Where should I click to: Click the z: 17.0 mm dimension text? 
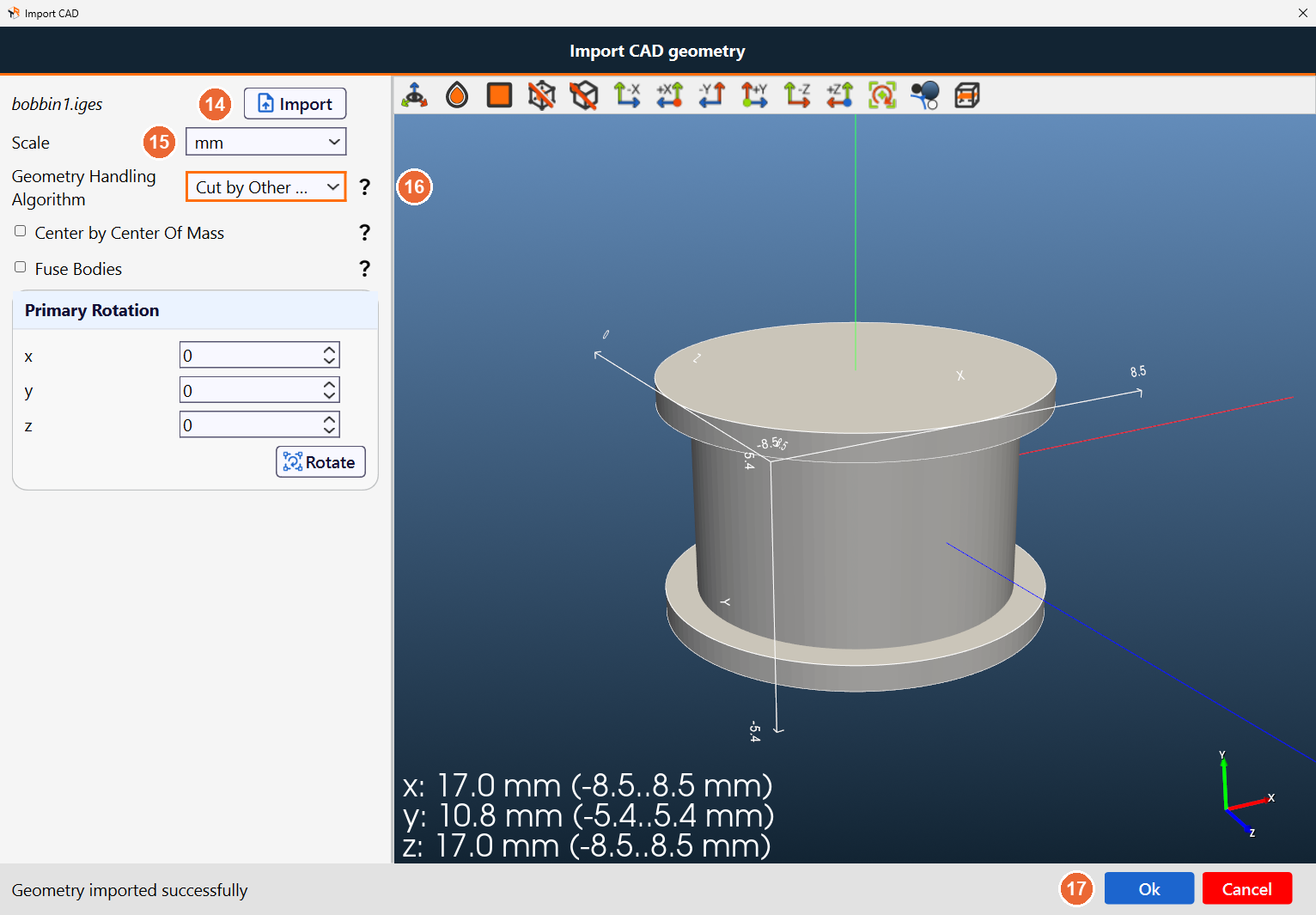[587, 846]
